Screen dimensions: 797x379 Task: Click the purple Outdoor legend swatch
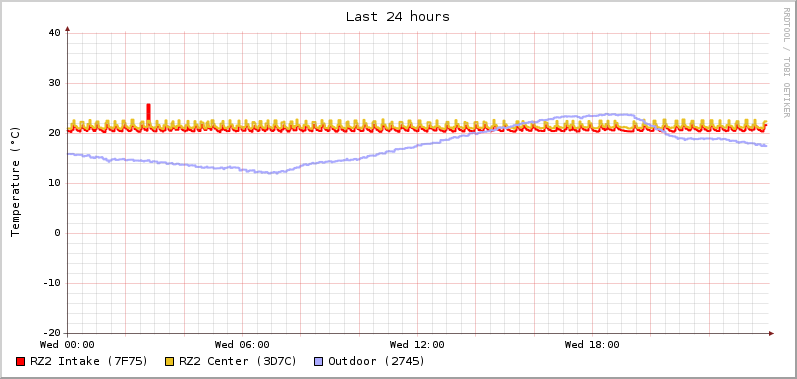click(319, 362)
